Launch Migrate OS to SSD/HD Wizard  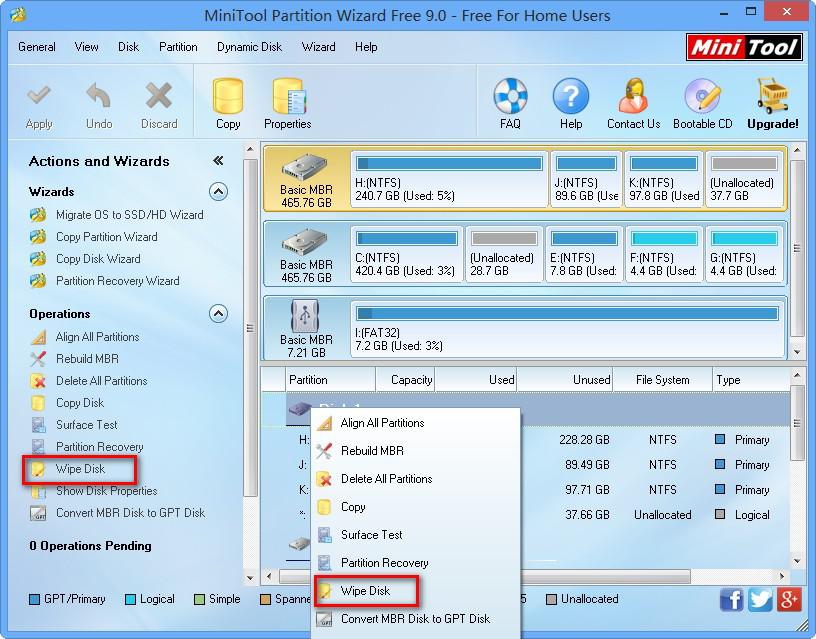click(x=130, y=215)
